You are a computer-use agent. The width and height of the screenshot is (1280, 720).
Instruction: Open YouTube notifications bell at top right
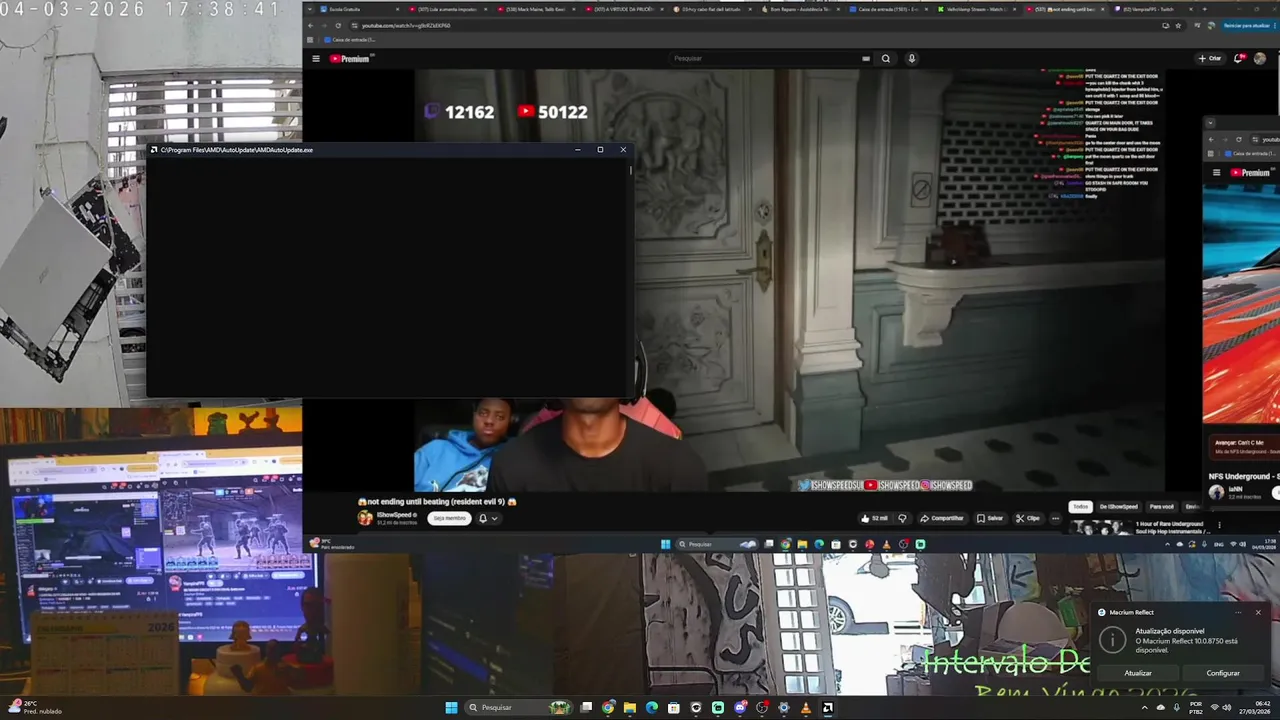[x=1240, y=58]
